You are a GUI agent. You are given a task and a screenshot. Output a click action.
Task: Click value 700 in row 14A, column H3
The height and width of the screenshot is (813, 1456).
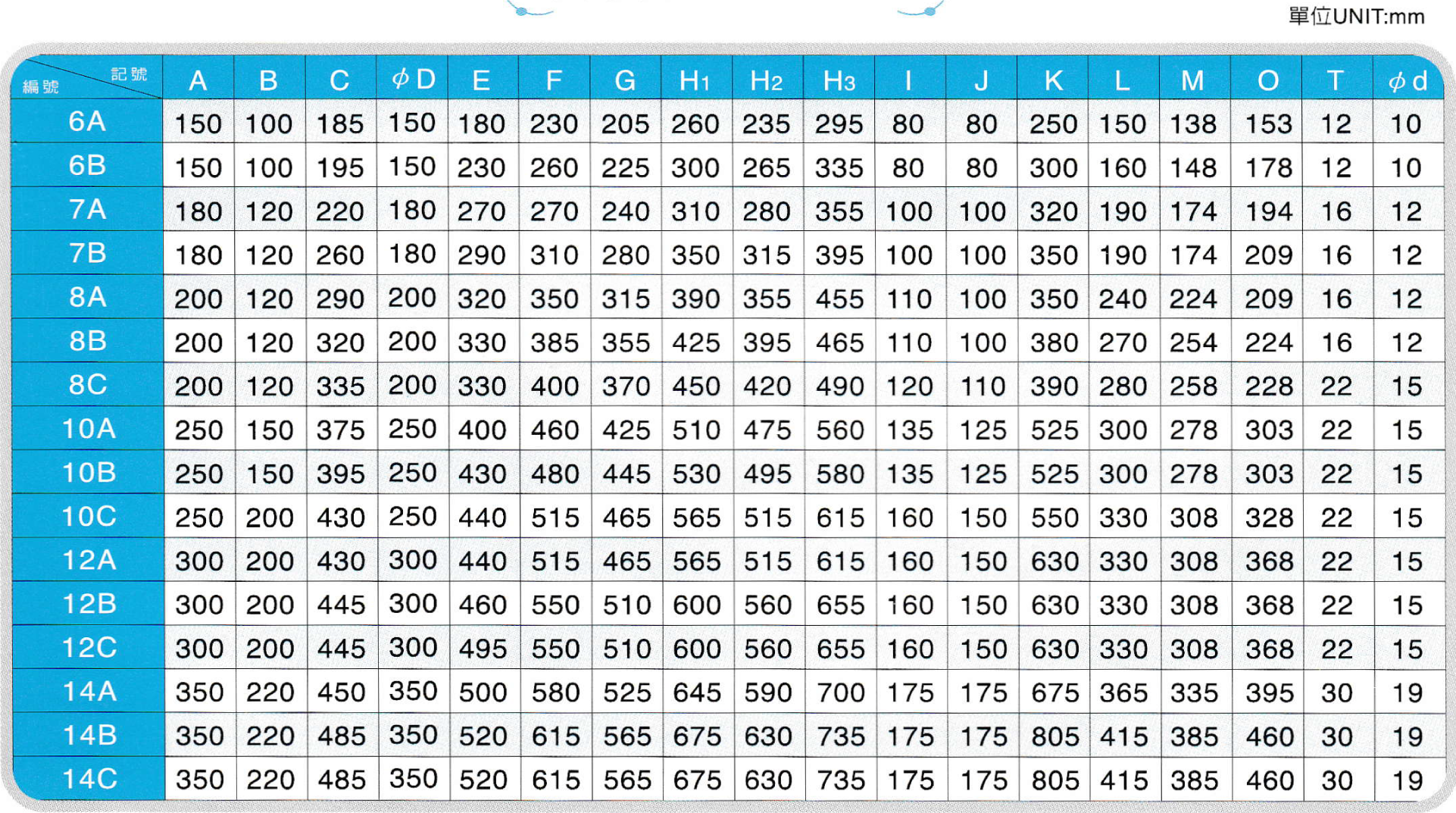[840, 693]
